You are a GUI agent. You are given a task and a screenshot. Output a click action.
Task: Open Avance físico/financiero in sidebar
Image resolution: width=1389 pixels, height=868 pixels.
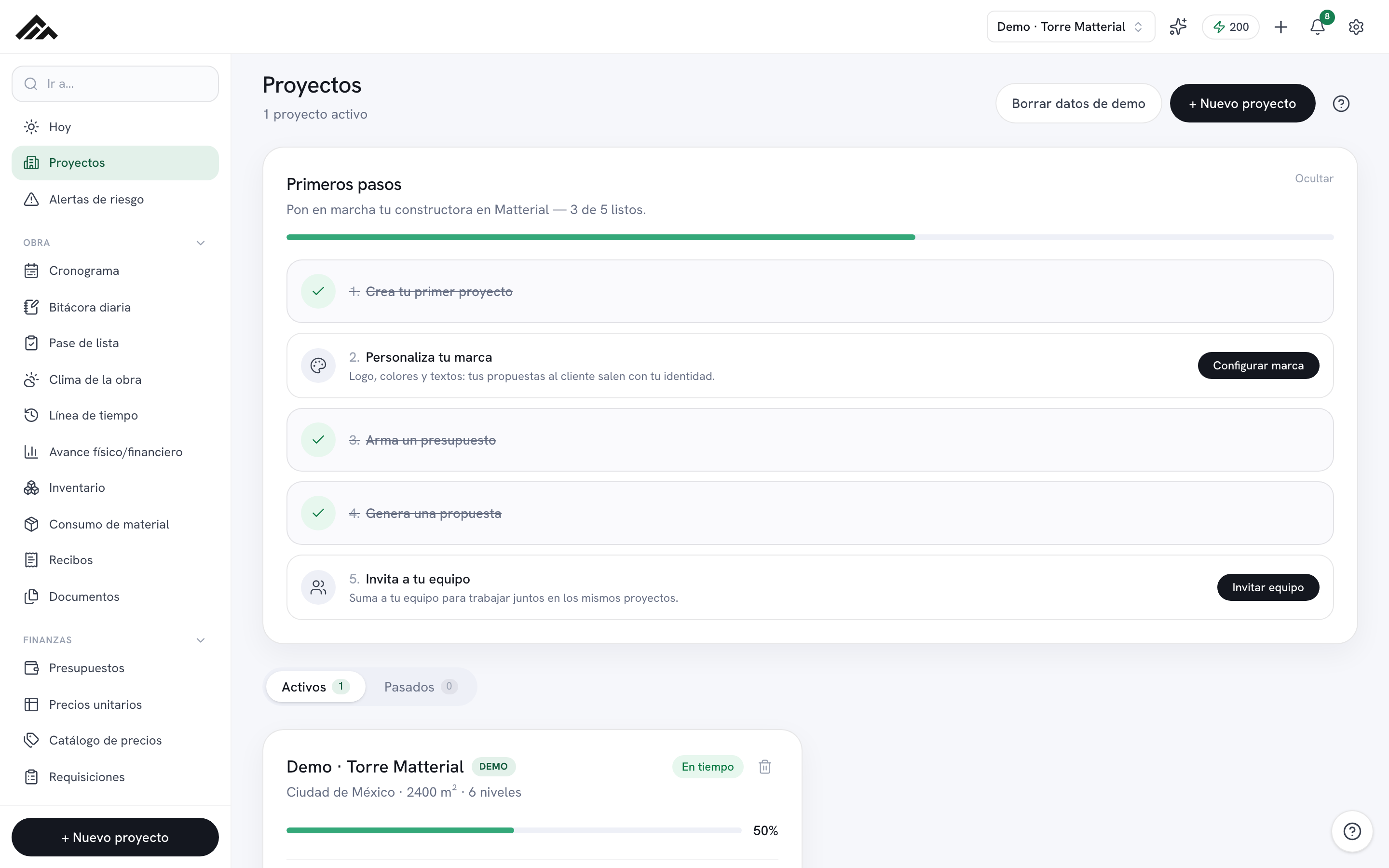(115, 452)
